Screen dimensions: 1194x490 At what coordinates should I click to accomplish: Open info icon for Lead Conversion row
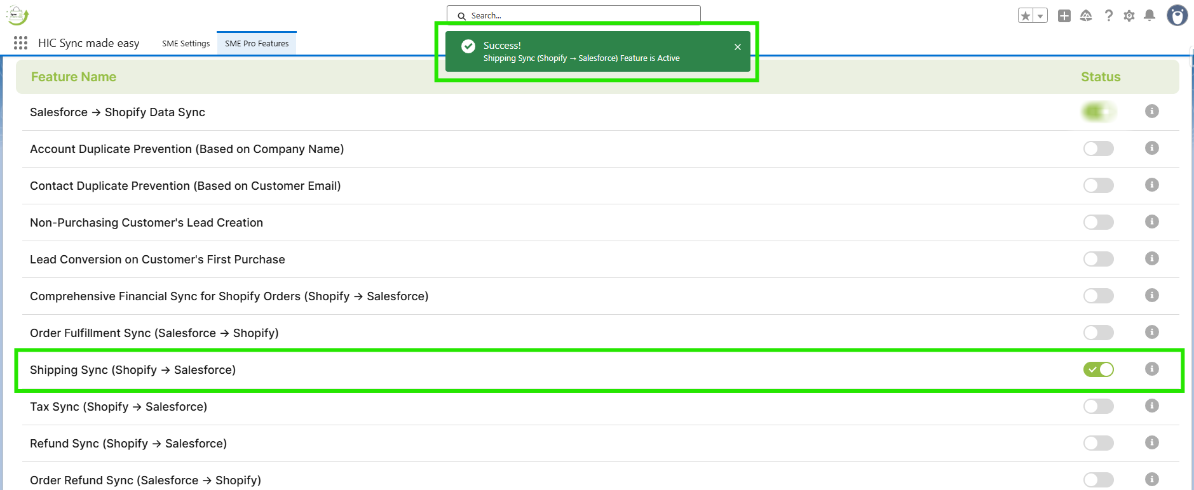click(x=1152, y=258)
